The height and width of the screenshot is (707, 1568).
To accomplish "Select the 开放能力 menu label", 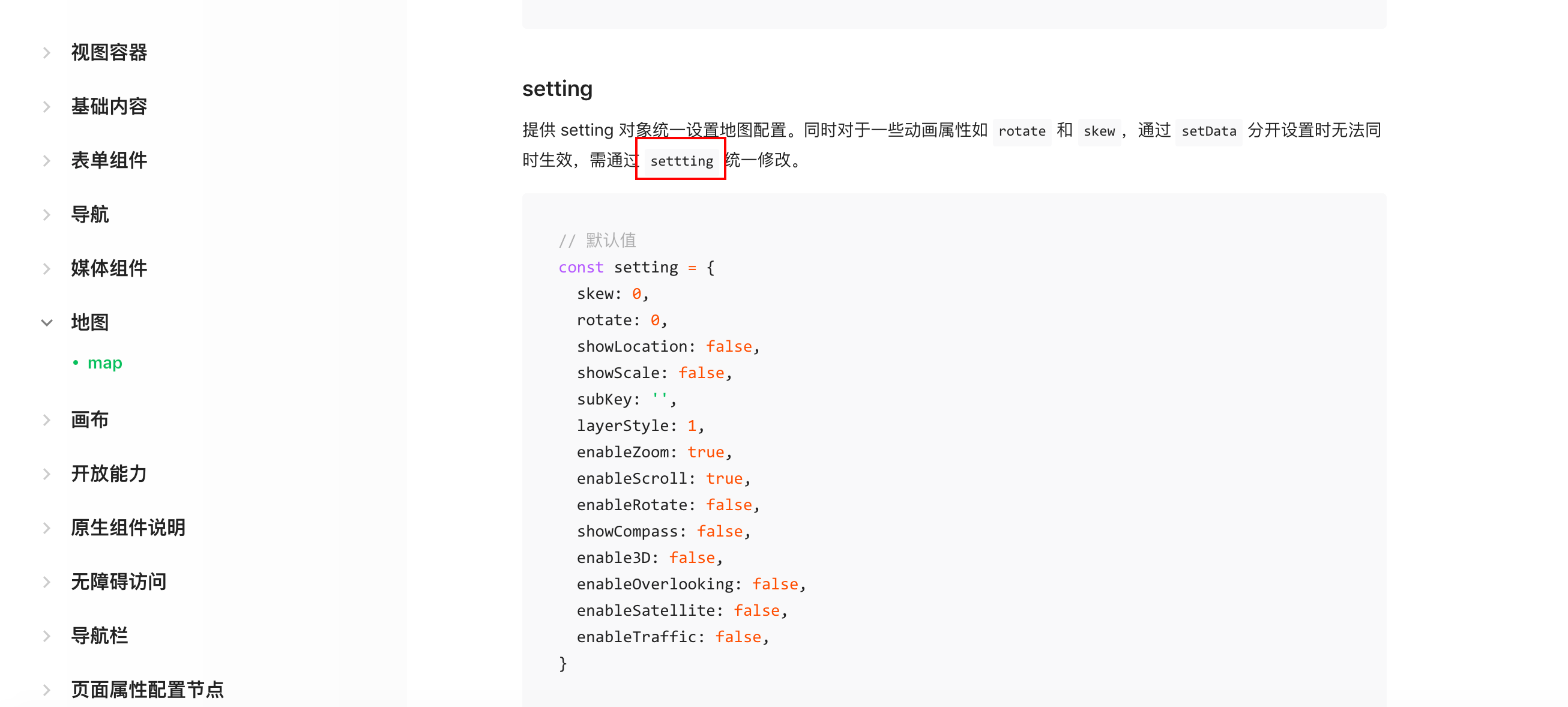I will tap(109, 474).
